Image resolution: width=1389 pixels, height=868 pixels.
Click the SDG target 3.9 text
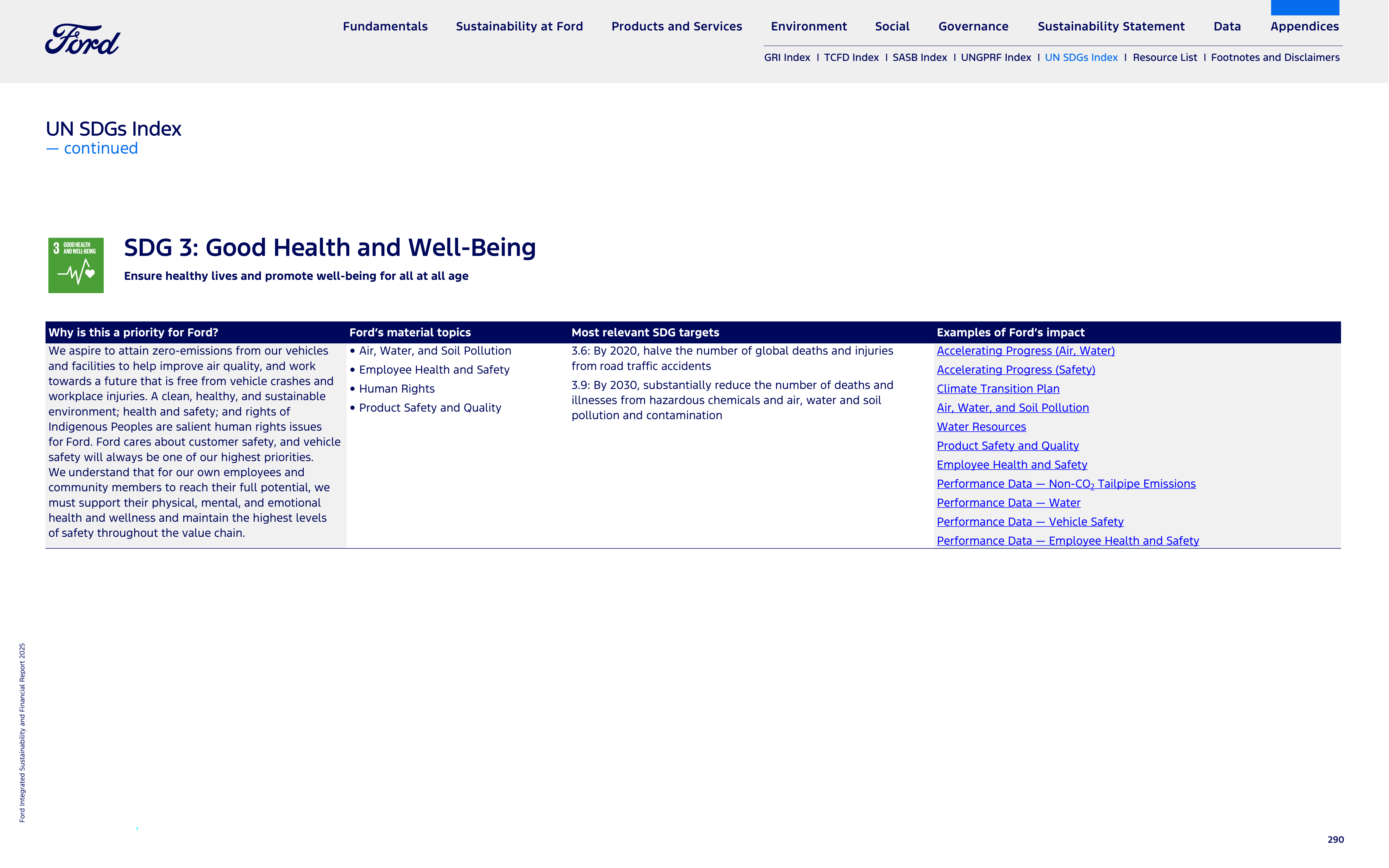coord(732,400)
